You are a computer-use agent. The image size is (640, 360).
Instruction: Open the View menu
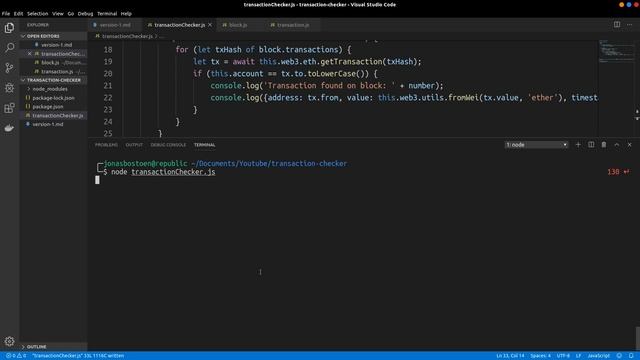click(x=58, y=13)
